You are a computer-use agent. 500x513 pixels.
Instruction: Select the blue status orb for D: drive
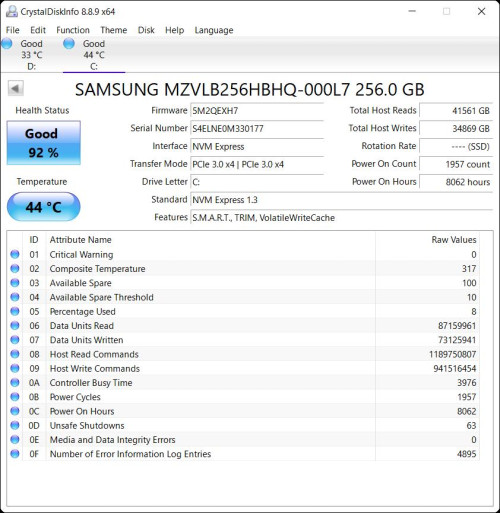tap(7, 43)
